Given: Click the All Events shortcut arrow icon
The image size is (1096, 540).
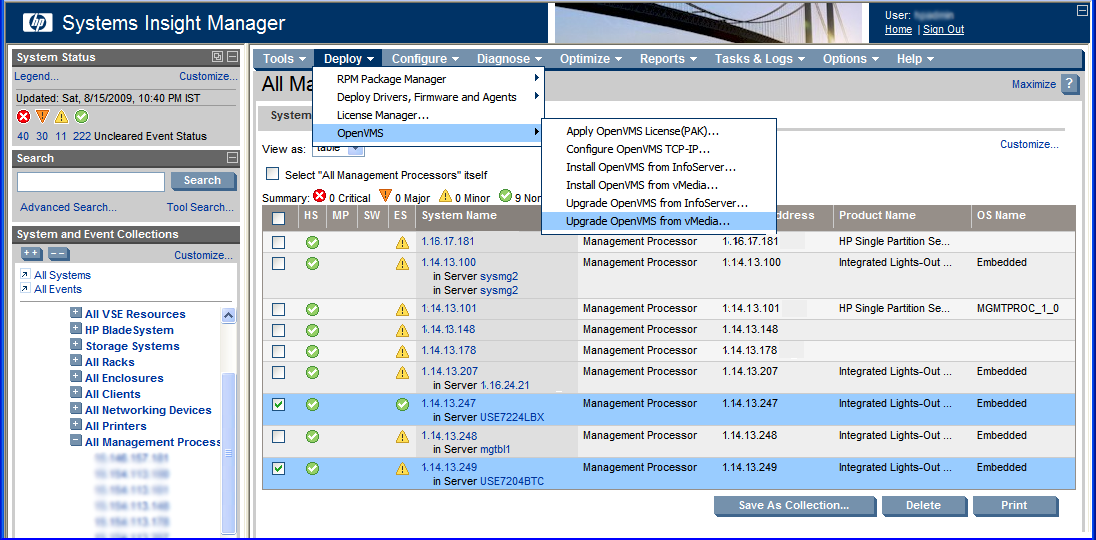Looking at the screenshot, I should [x=24, y=289].
